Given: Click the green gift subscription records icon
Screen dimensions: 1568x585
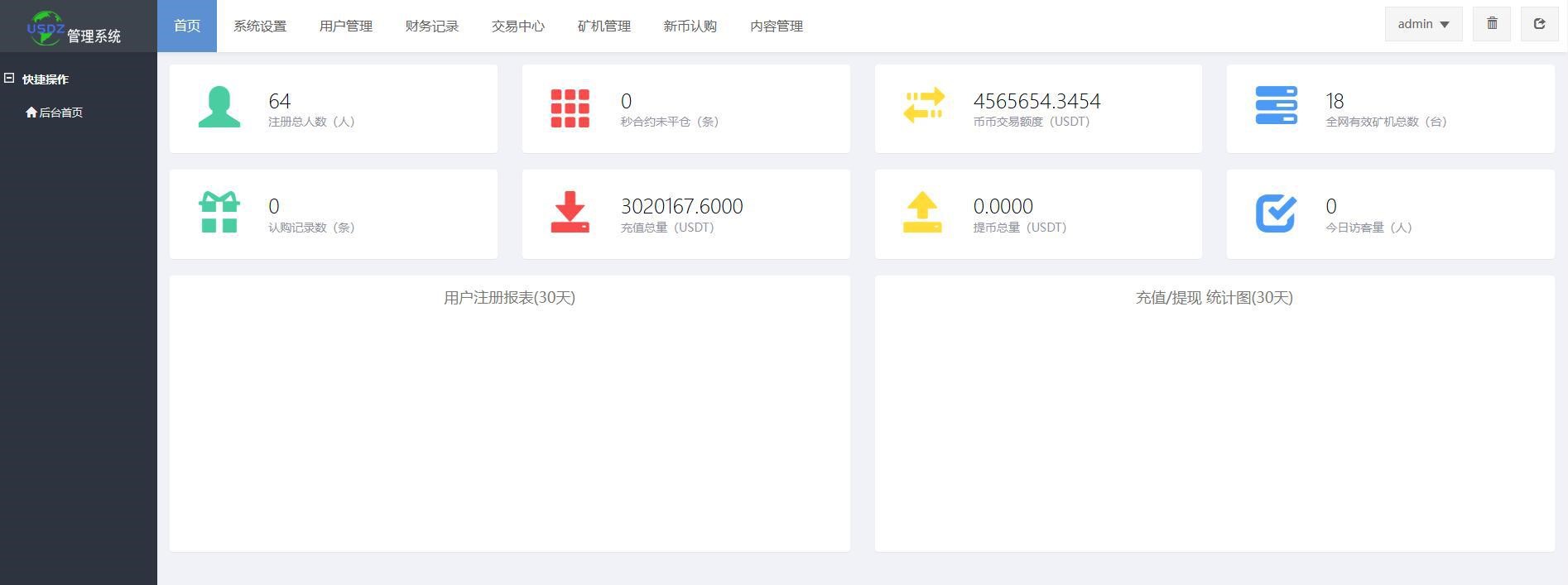Looking at the screenshot, I should [x=219, y=213].
